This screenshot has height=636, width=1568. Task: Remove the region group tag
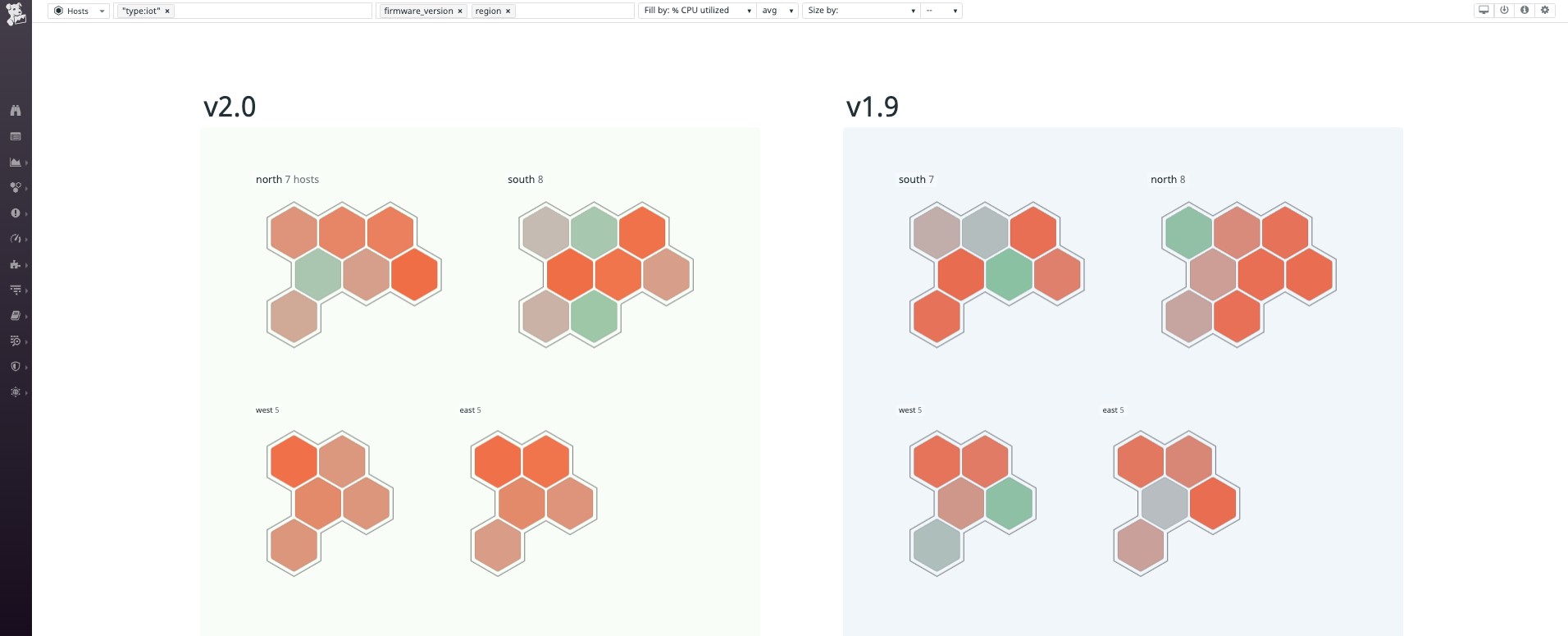tap(508, 11)
